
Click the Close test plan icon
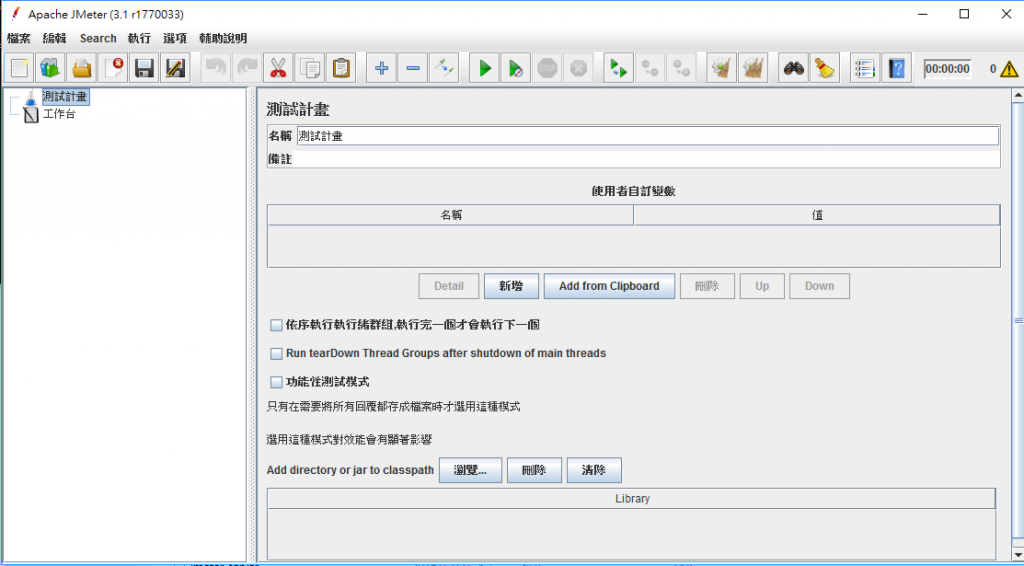pyautogui.click(x=114, y=68)
